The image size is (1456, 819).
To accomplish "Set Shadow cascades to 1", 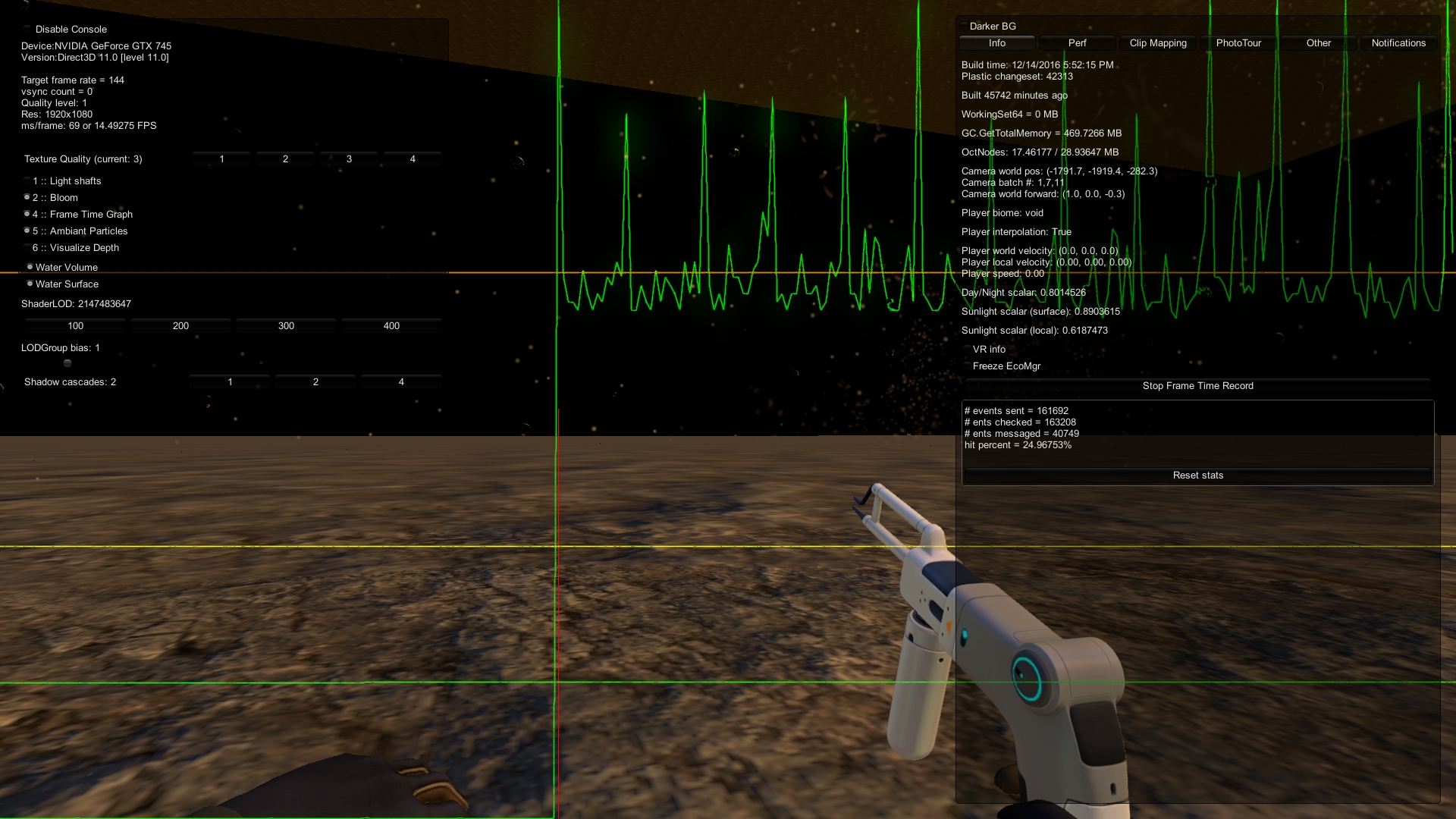I will click(230, 381).
